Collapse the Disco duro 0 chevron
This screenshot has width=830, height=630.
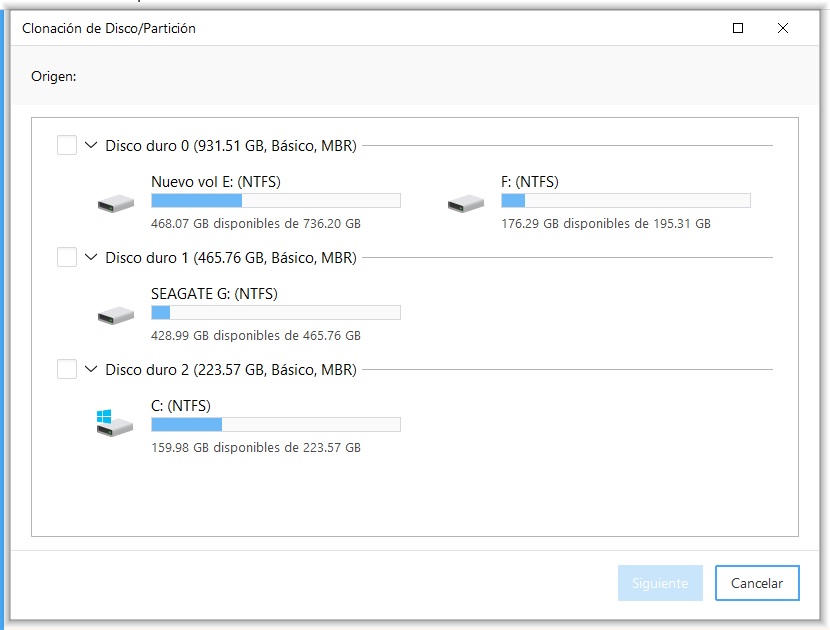pyautogui.click(x=92, y=146)
